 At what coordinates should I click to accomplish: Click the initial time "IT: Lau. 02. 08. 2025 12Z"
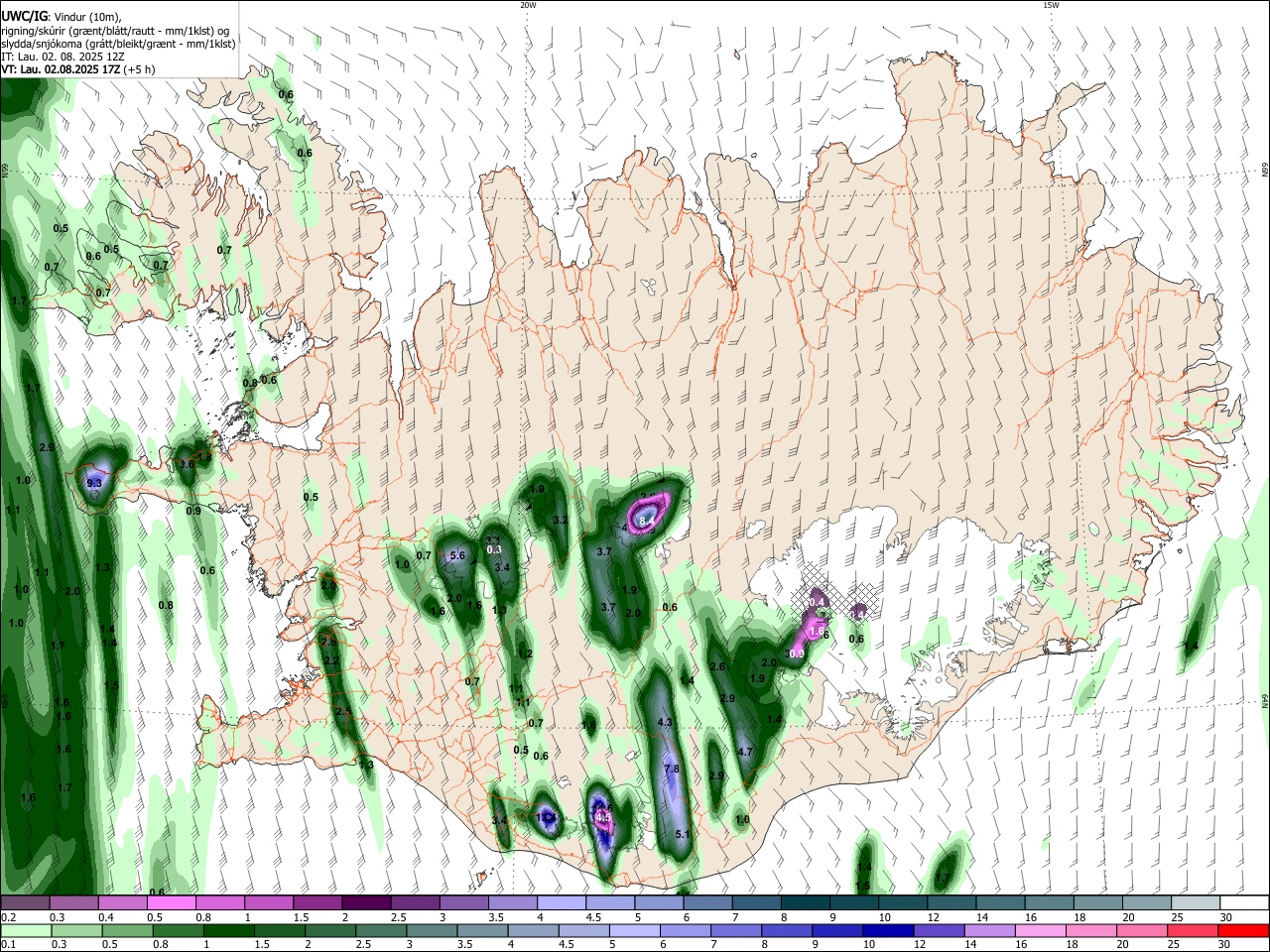coord(63,57)
